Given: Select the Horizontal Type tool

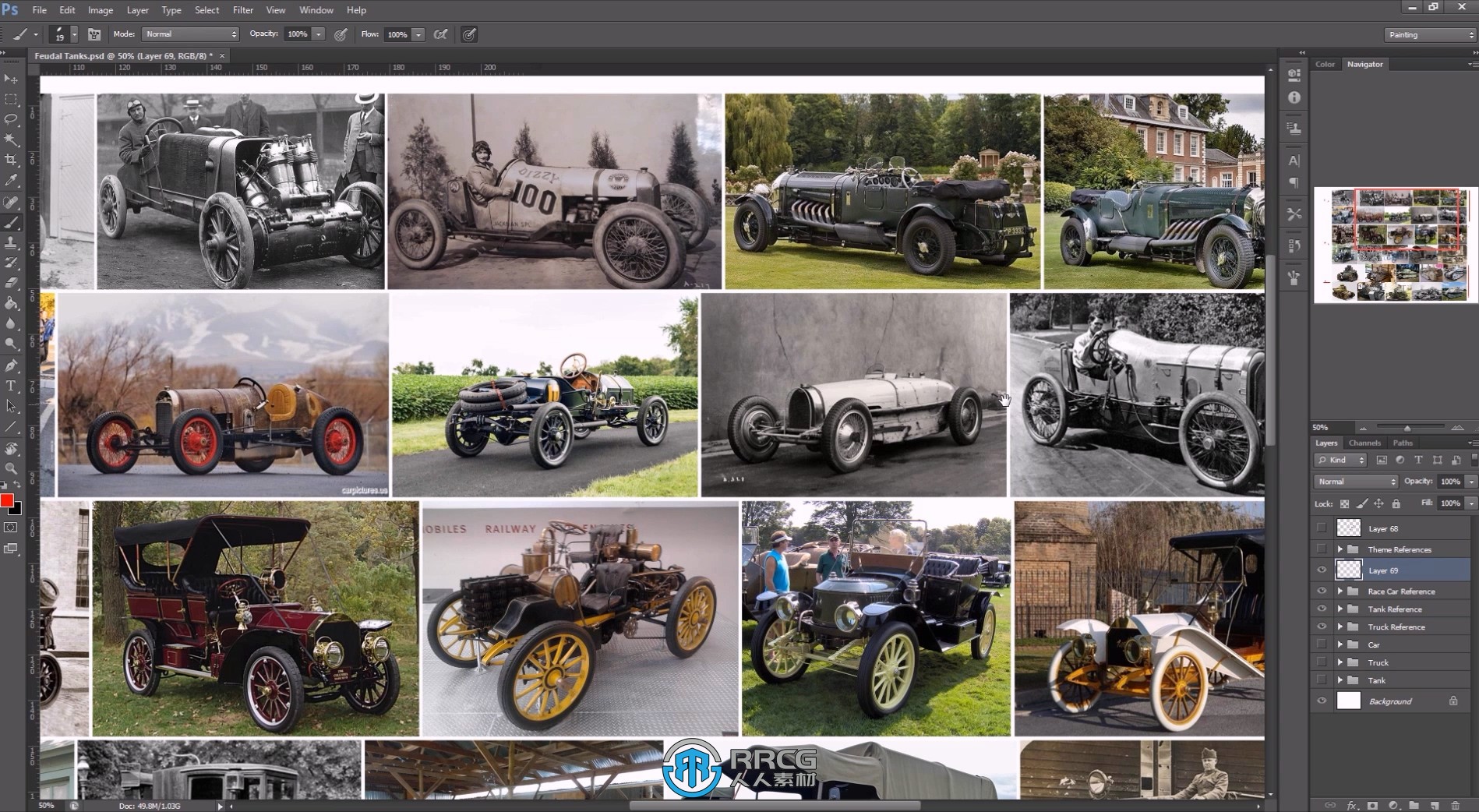Looking at the screenshot, I should 11,386.
